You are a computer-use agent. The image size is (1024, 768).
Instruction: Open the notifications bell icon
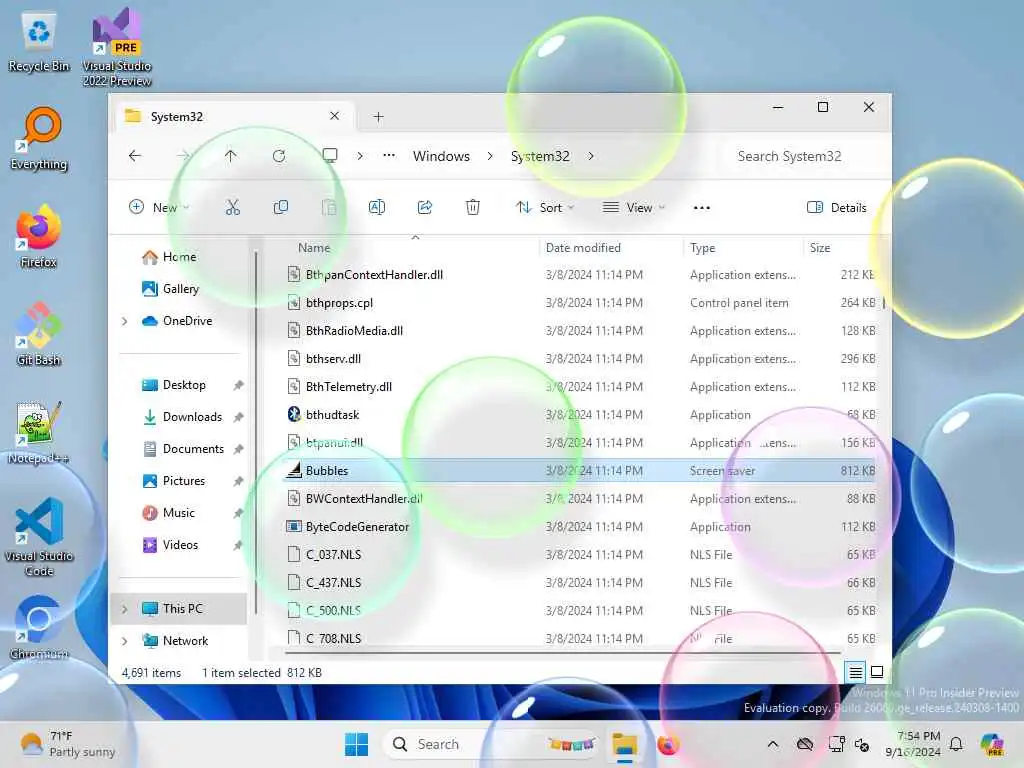click(x=956, y=744)
